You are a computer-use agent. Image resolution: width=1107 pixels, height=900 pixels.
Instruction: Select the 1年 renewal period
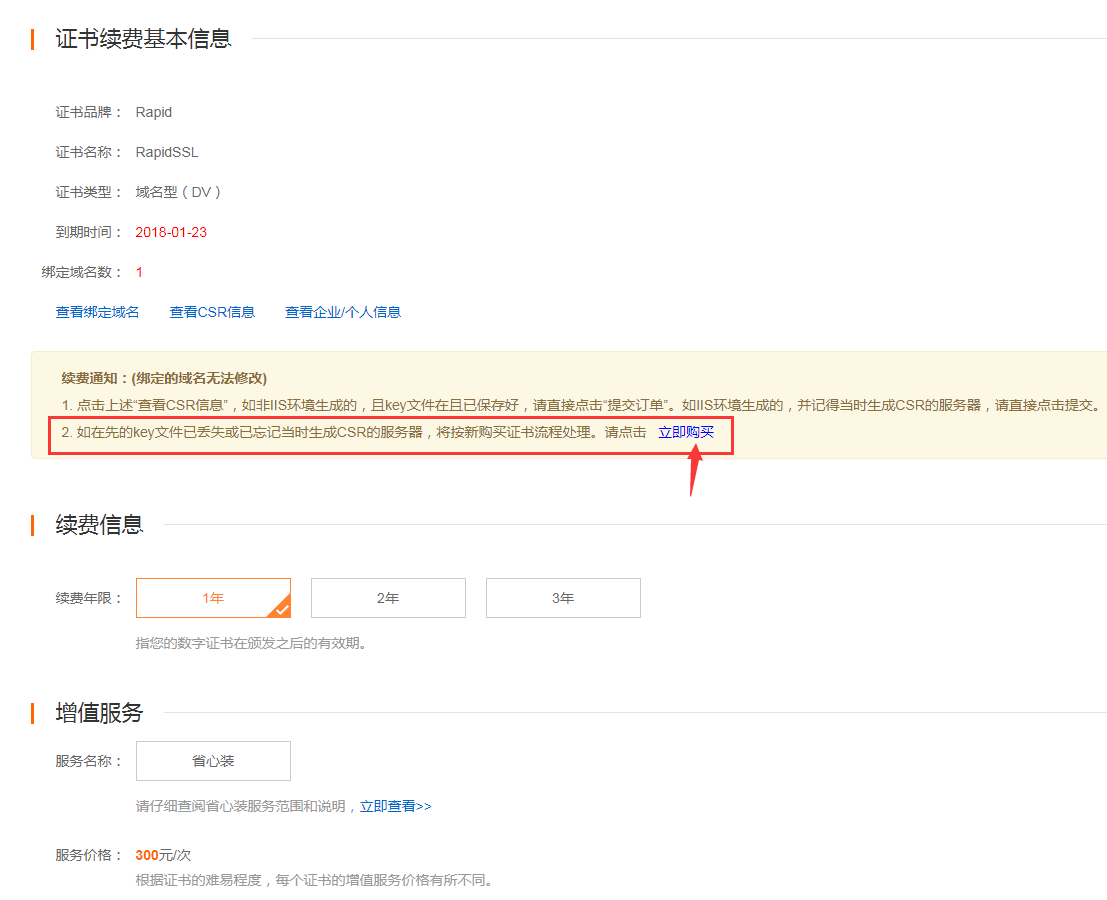213,598
